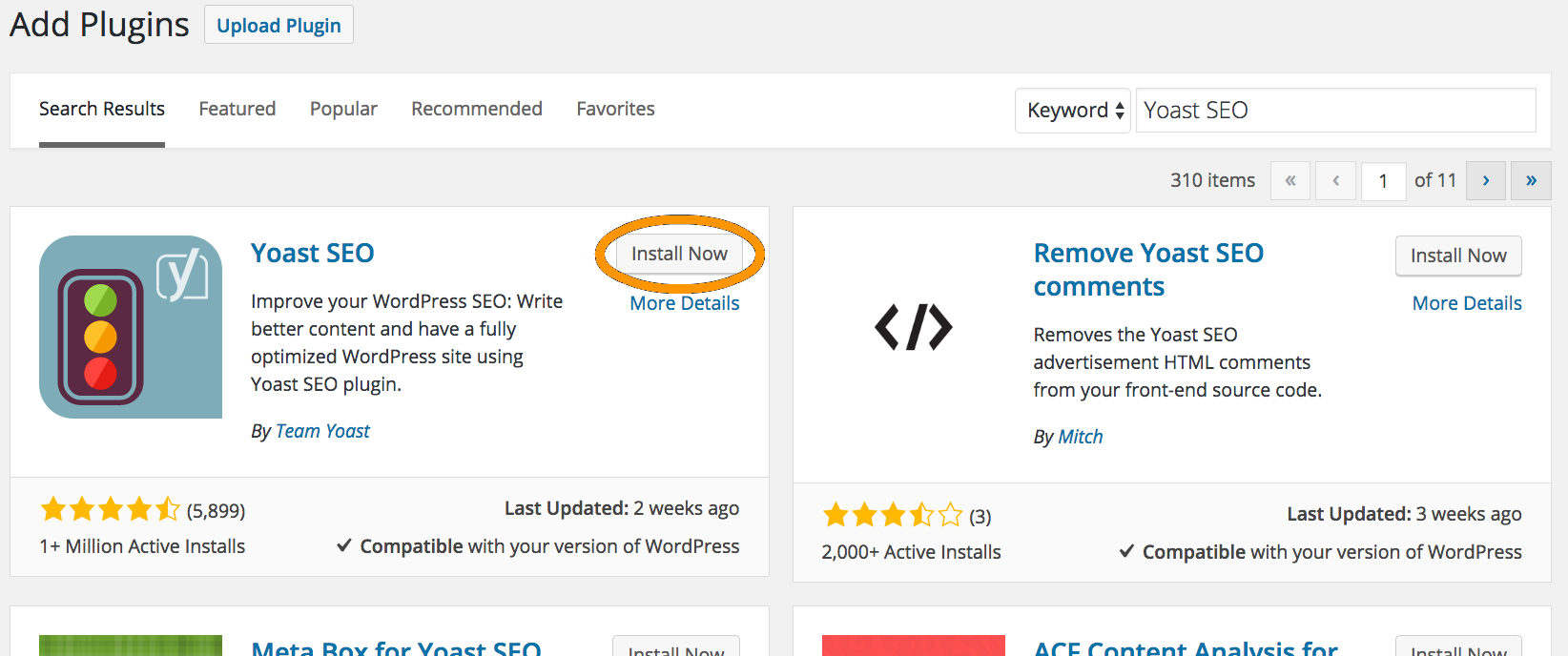Open the Favorites tab
The width and height of the screenshot is (1568, 656).
(x=615, y=109)
